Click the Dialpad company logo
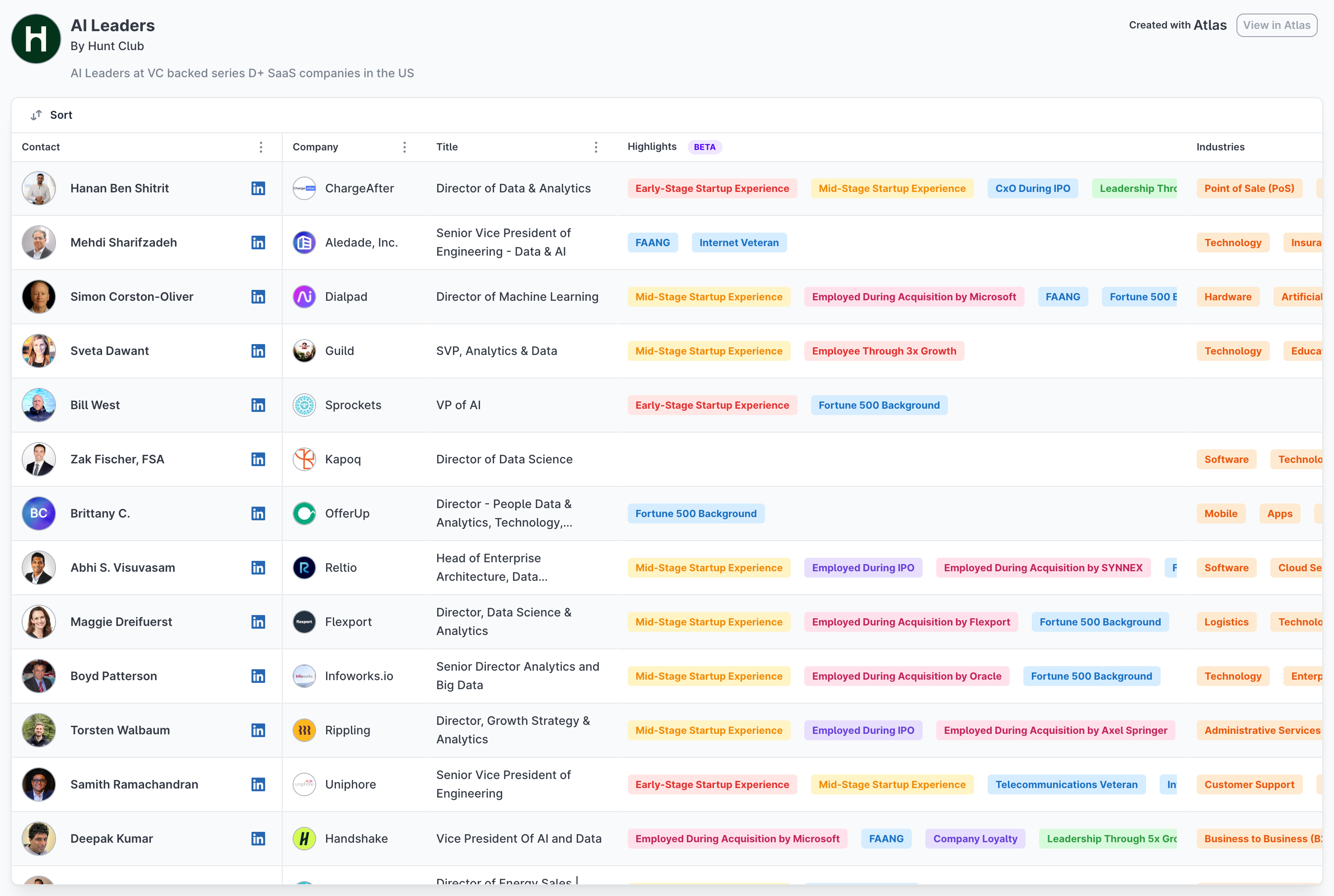Screen dimensions: 1334x896 coord(304,297)
